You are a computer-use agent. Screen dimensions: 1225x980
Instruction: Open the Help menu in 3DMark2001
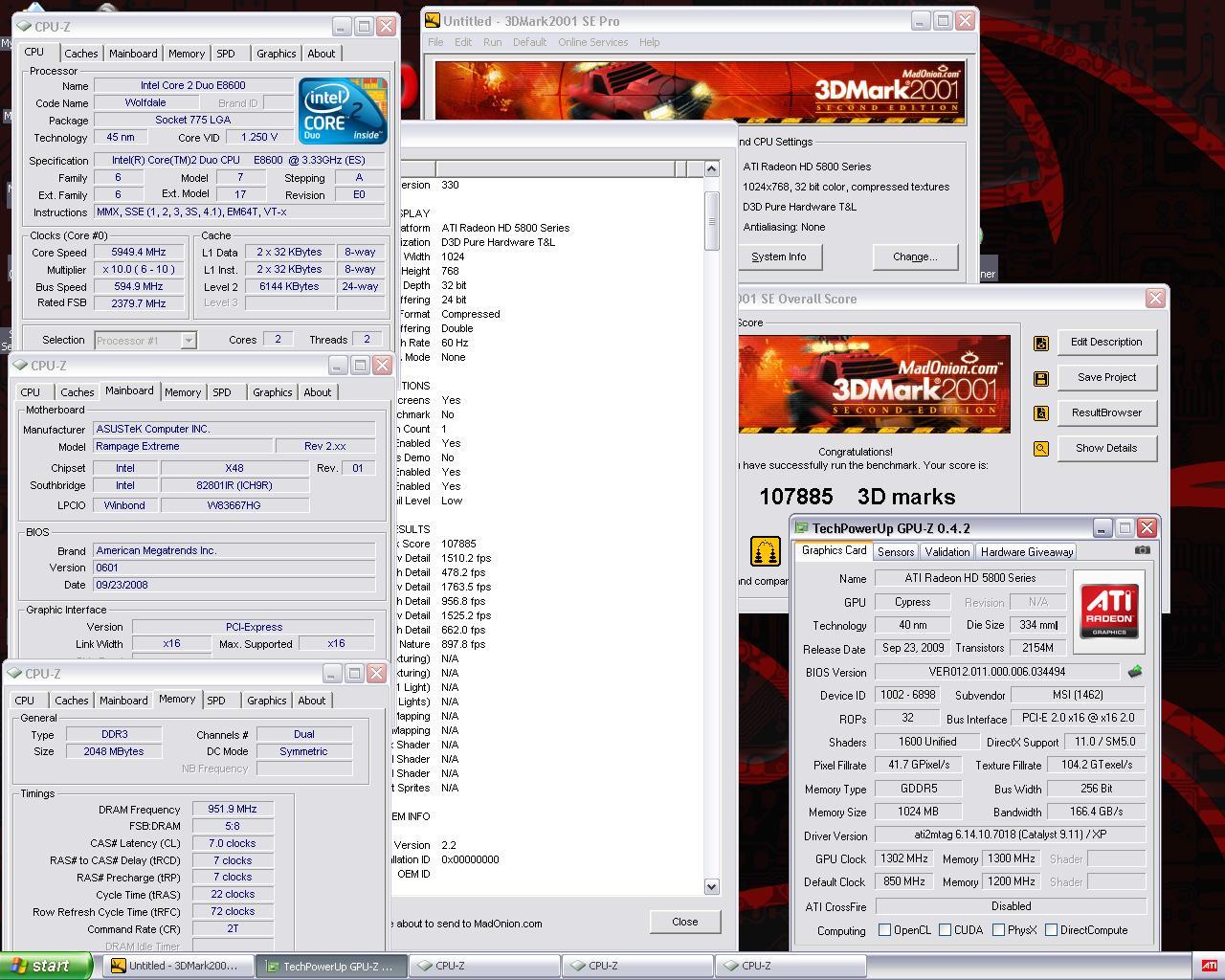coord(650,42)
